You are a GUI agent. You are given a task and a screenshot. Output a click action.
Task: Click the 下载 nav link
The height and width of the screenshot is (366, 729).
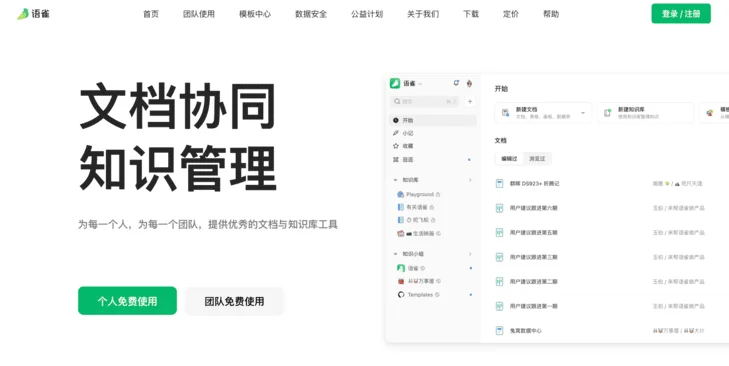tap(471, 14)
